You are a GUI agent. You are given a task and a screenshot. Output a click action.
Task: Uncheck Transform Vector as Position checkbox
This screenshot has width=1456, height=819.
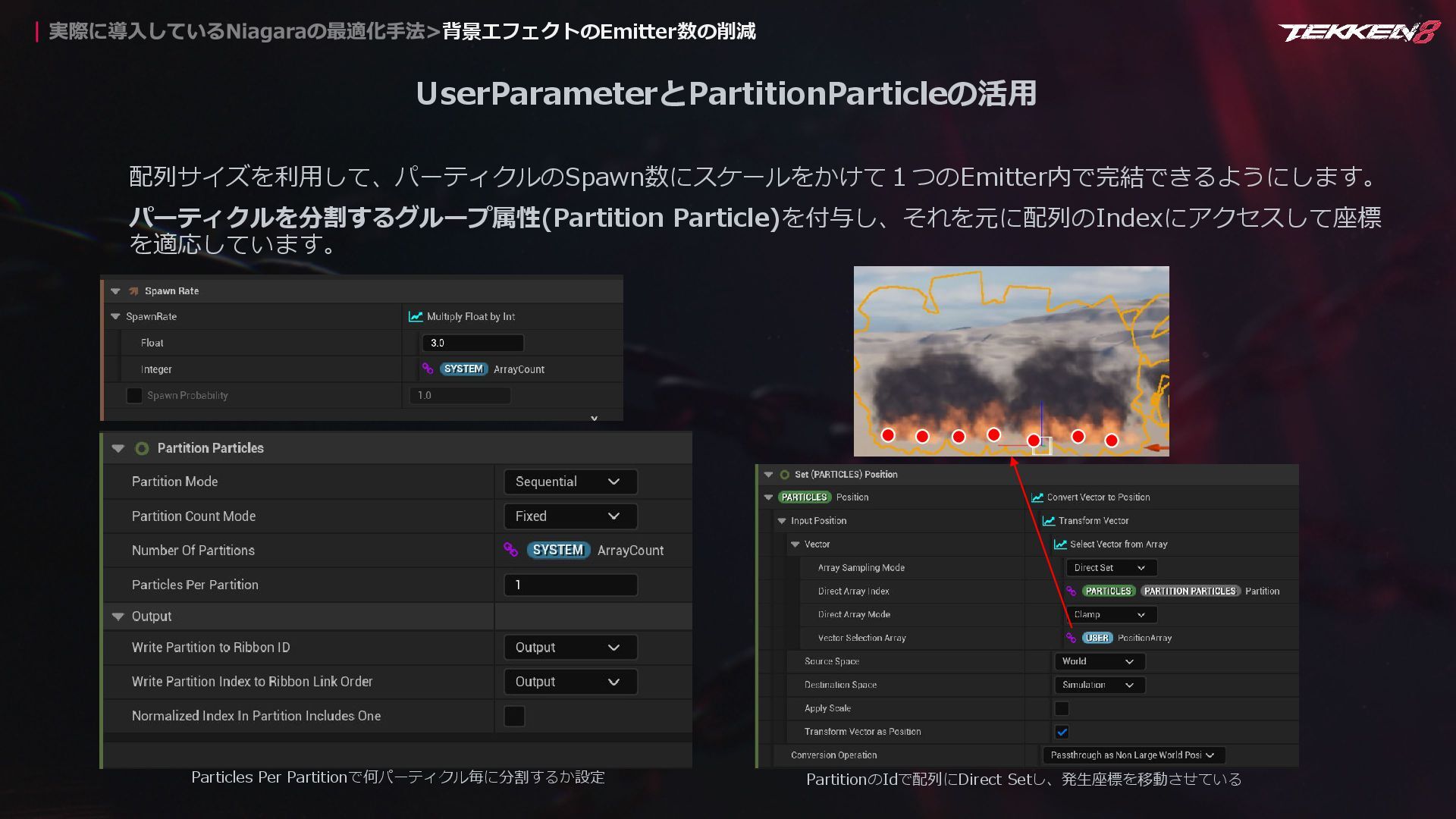pyautogui.click(x=1062, y=732)
